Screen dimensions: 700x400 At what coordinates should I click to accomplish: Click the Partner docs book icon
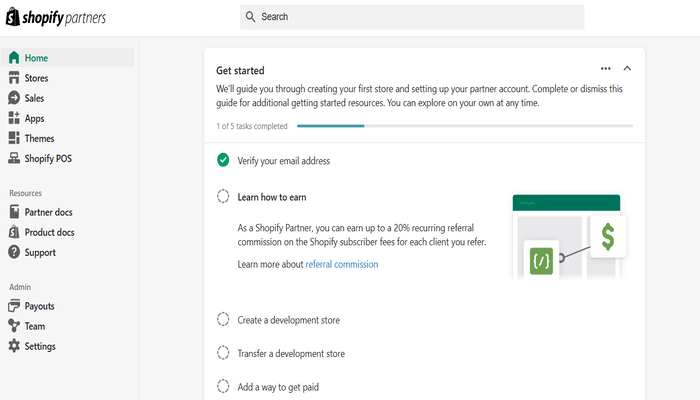click(14, 212)
